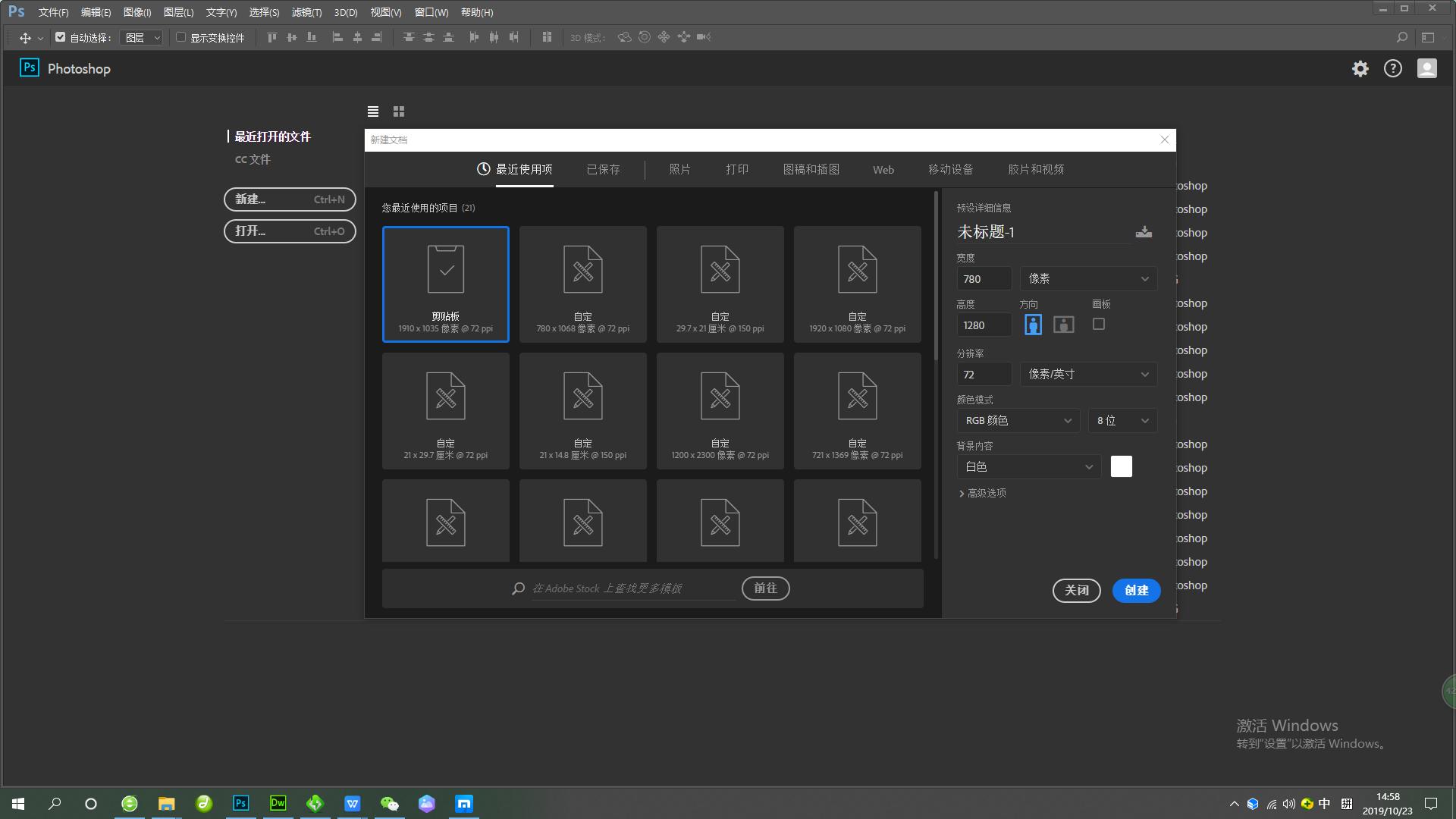This screenshot has height=819, width=1456.
Task: Click the white background color swatch
Action: pos(1121,466)
